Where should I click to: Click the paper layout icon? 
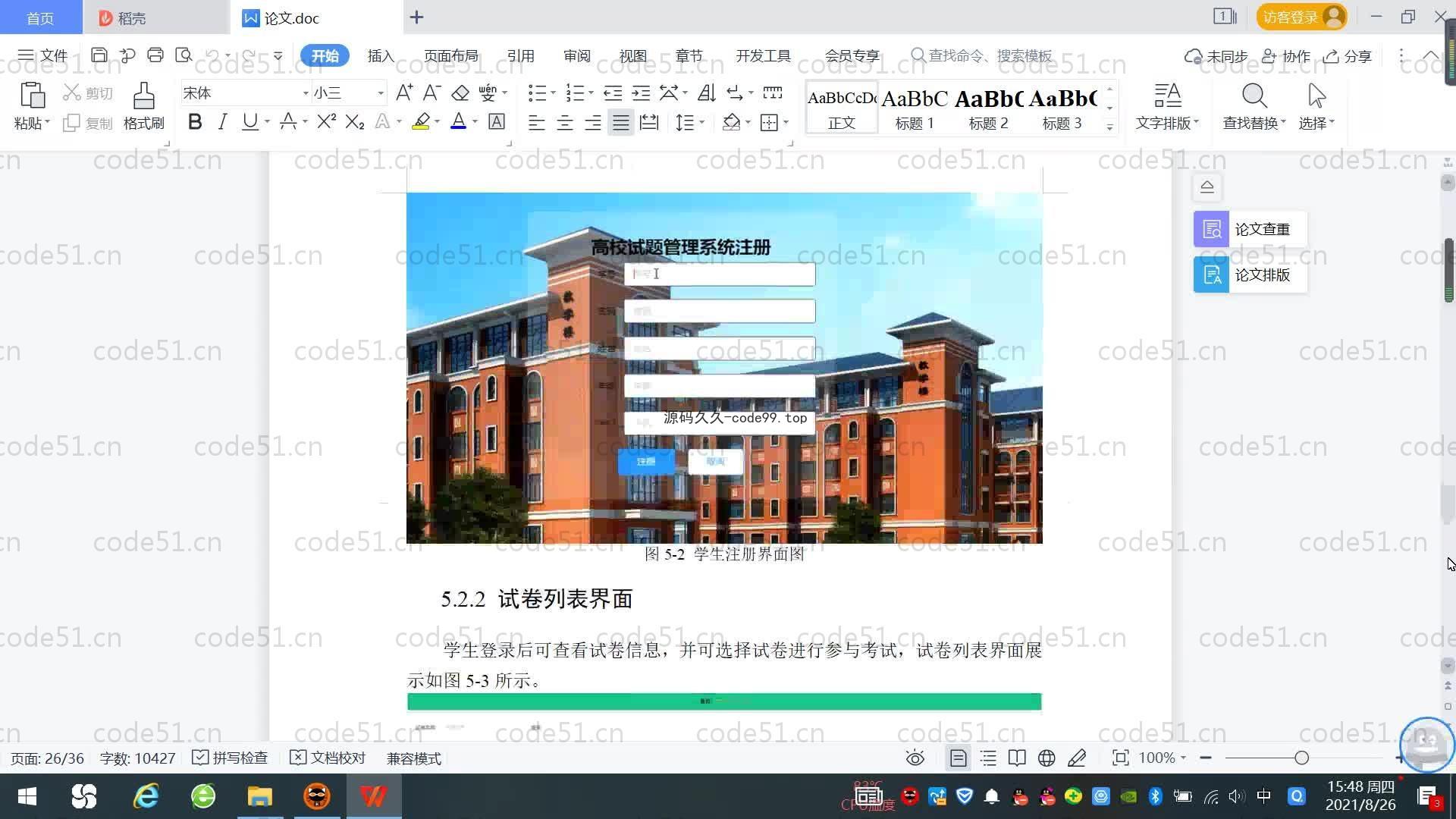click(1211, 275)
